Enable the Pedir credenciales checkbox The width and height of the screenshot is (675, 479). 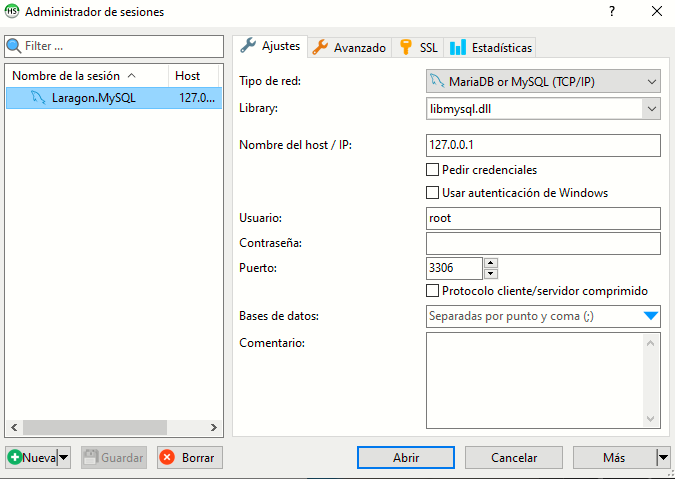[x=433, y=170]
